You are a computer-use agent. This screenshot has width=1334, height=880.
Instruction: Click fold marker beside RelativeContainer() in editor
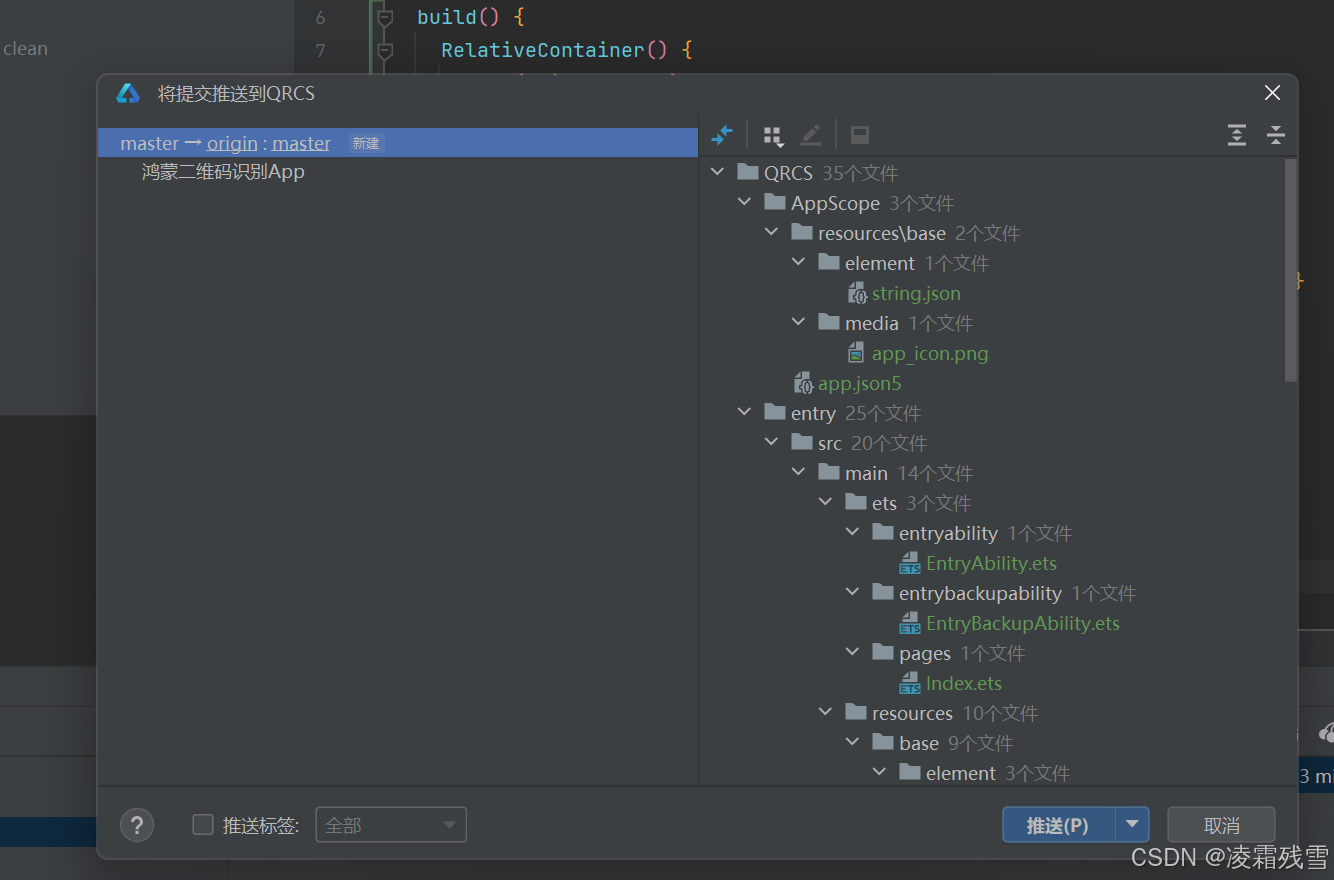point(385,49)
